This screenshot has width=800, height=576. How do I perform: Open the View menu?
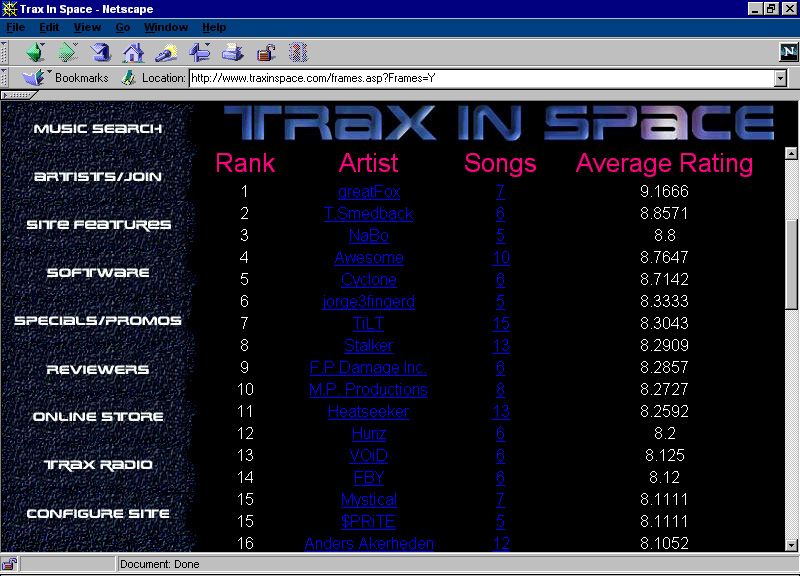(x=87, y=27)
